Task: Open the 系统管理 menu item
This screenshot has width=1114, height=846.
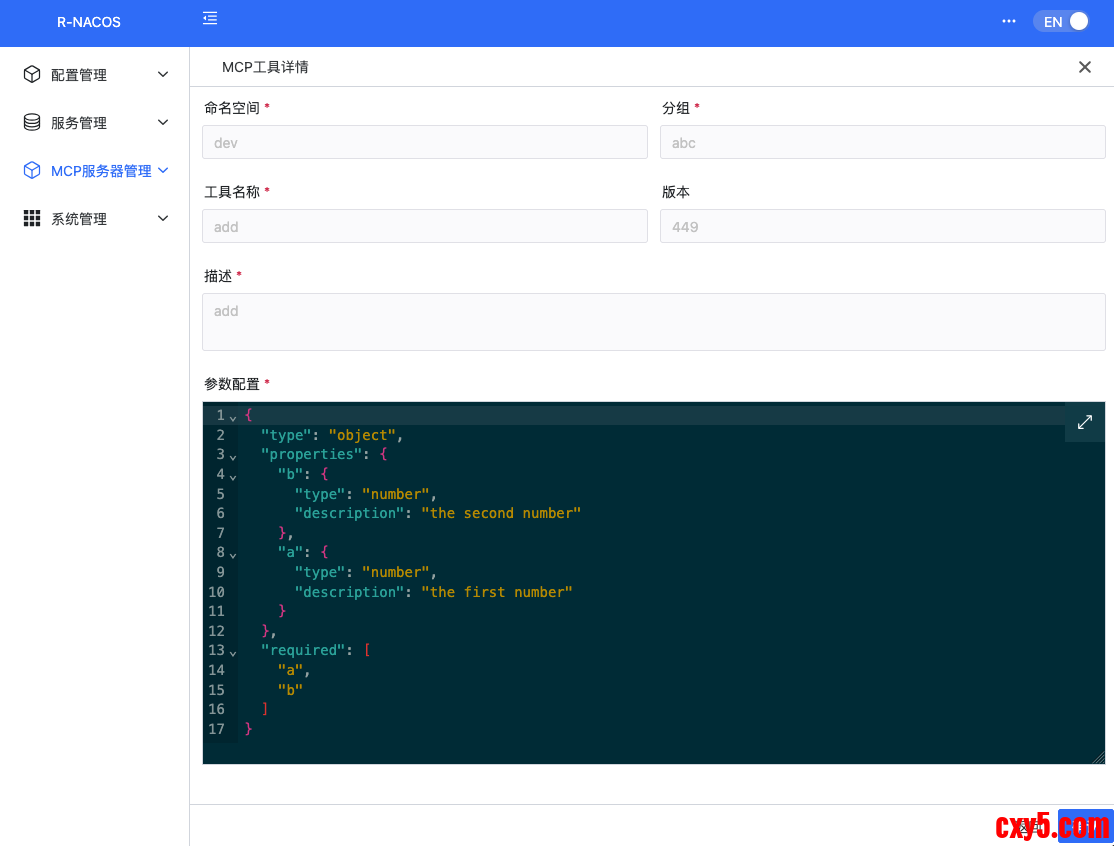Action: point(79,219)
